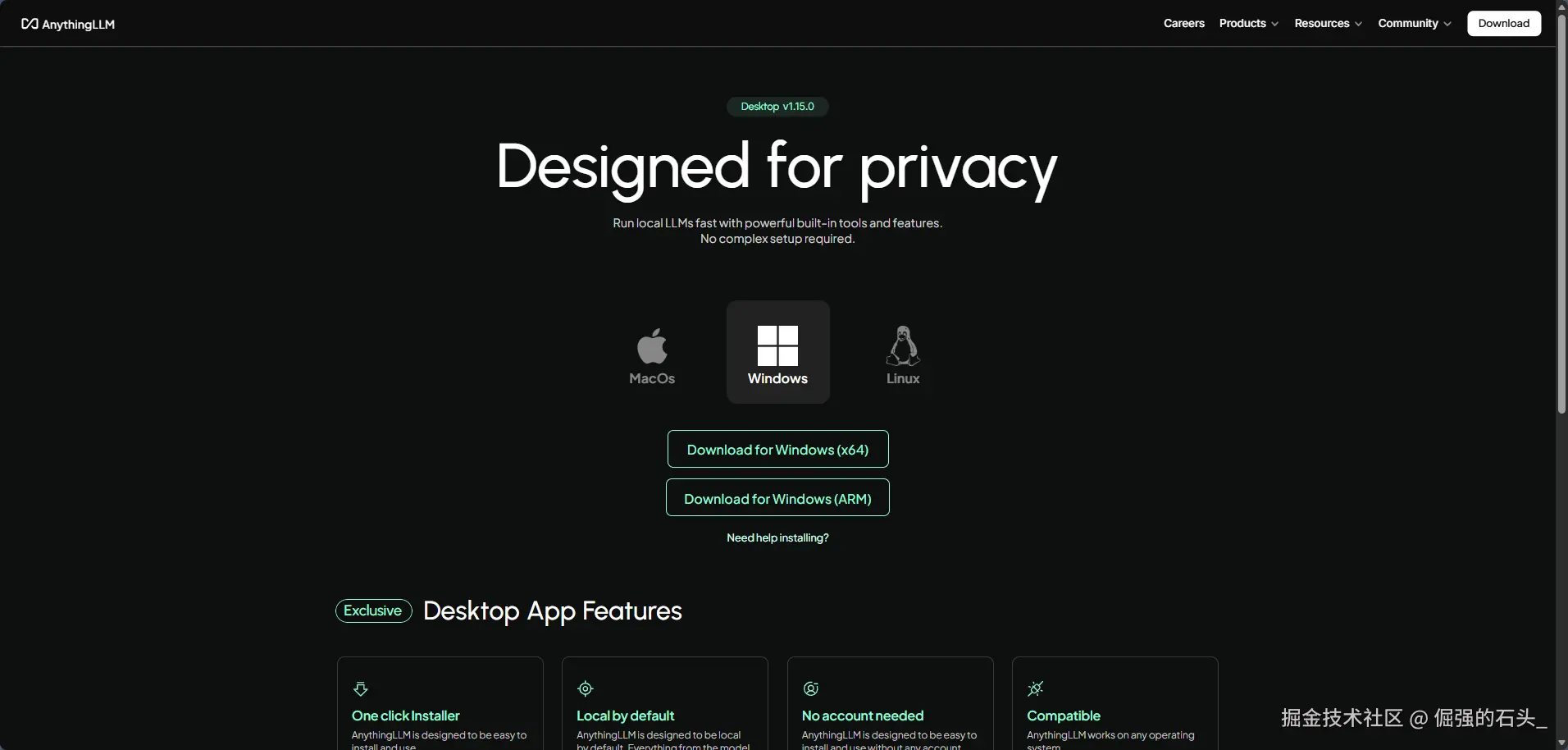This screenshot has height=750, width=1568.
Task: Click the Compatible heading
Action: 1064,716
